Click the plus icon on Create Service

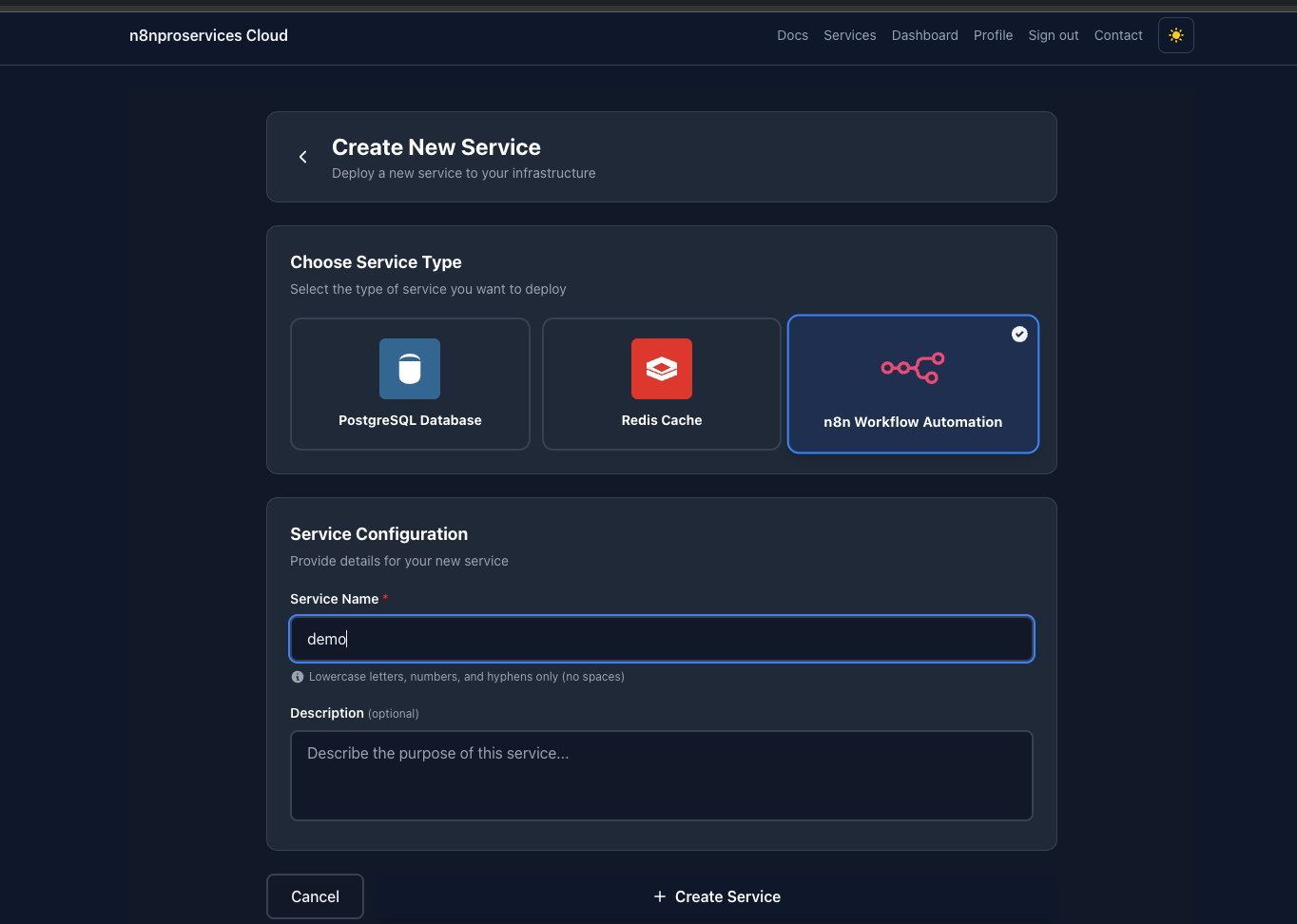pos(660,895)
